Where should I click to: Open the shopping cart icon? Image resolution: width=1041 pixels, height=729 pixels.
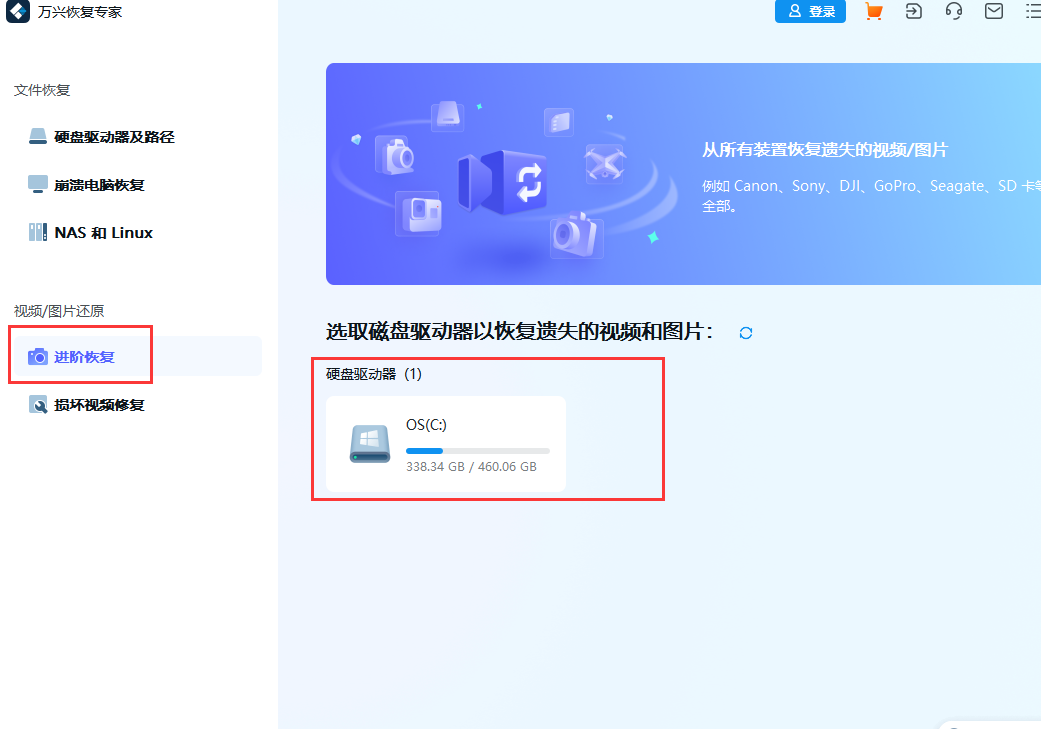click(x=873, y=12)
